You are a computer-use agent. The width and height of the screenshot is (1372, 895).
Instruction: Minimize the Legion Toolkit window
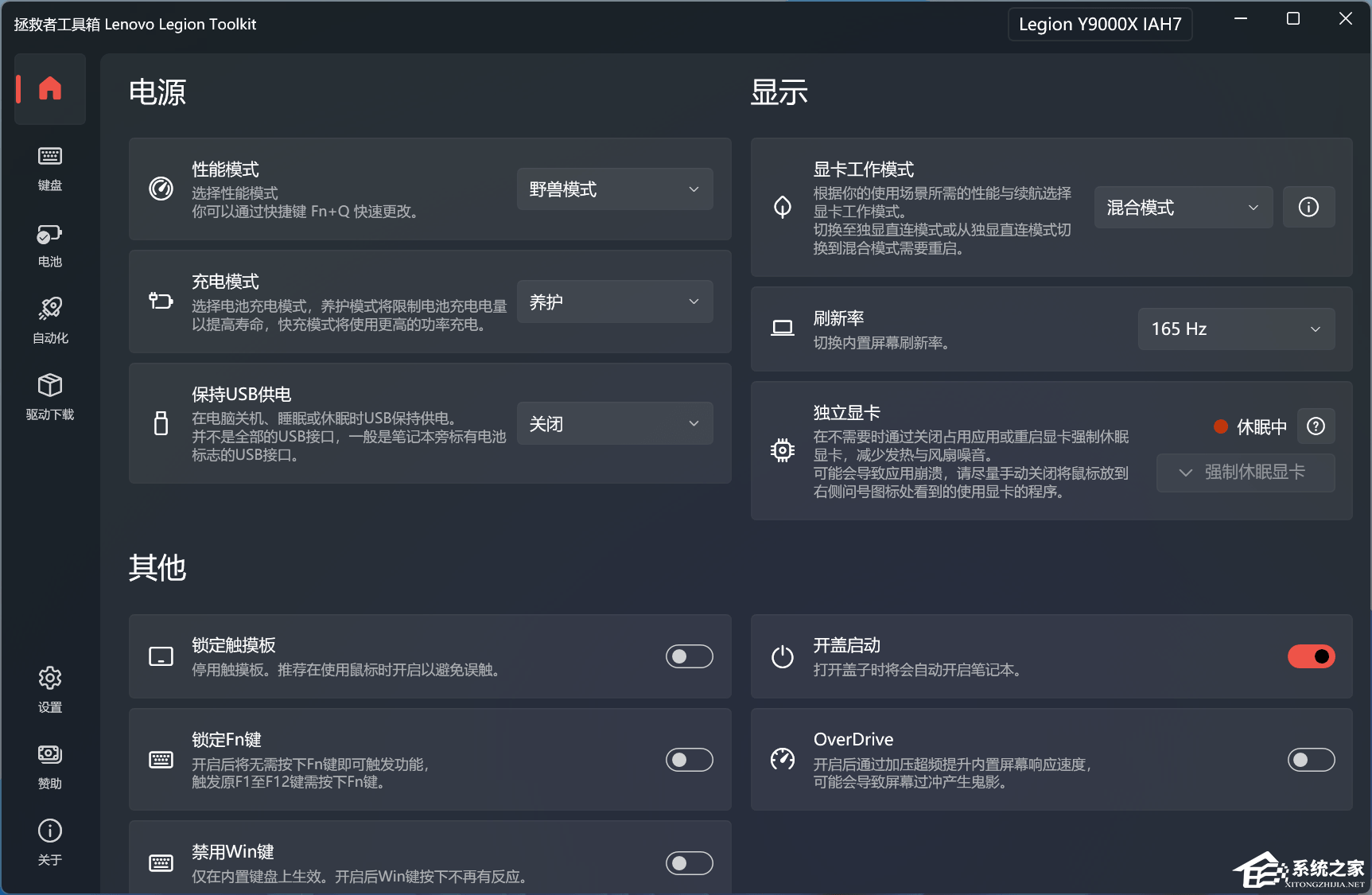(1241, 18)
